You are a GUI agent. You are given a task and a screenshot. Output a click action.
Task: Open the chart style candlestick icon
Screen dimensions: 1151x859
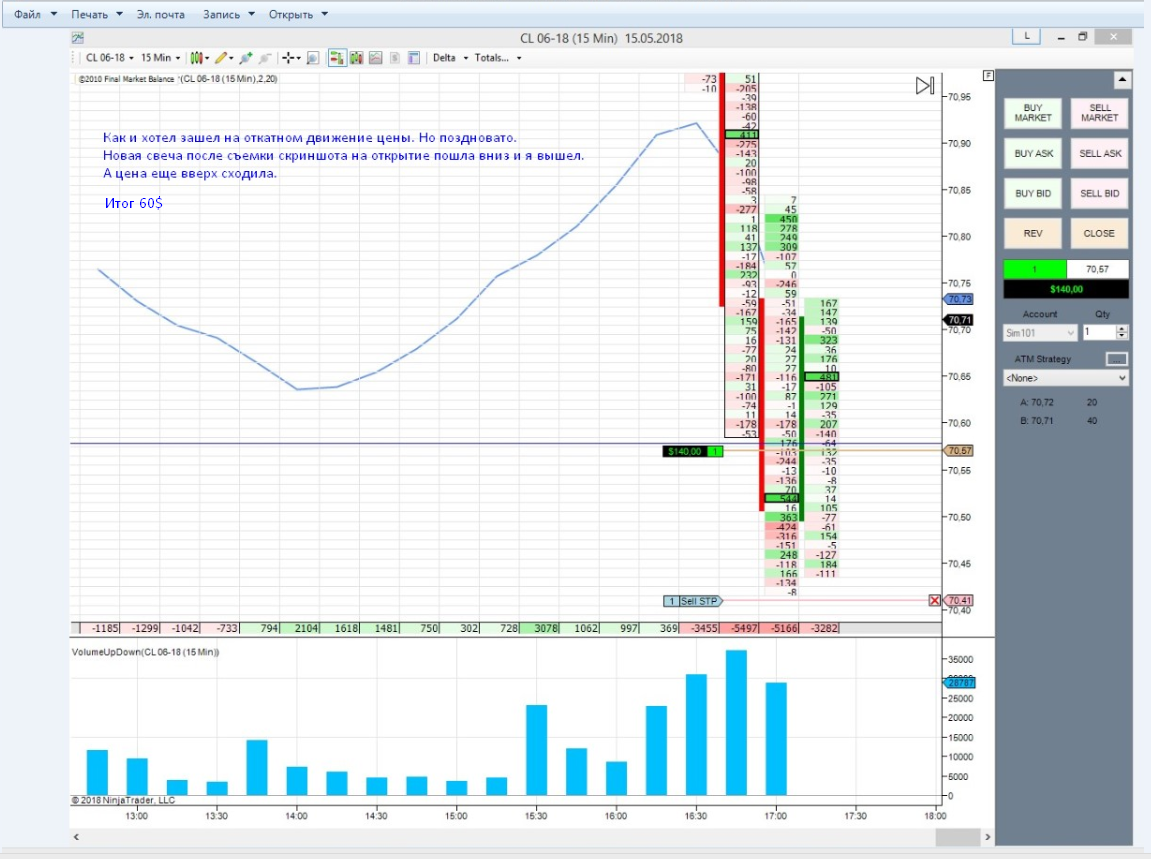click(x=196, y=58)
